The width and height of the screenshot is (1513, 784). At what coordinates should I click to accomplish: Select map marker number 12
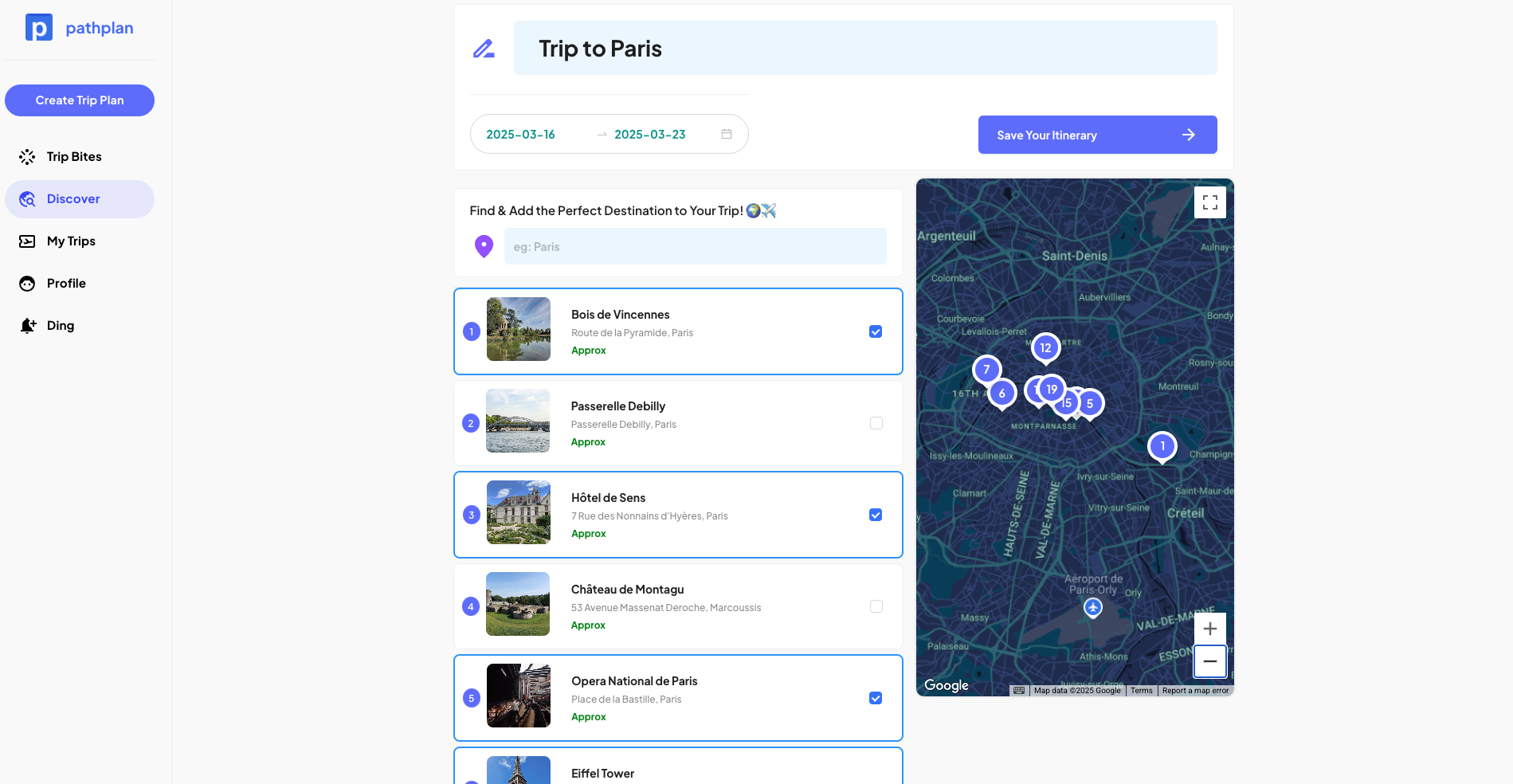point(1045,348)
